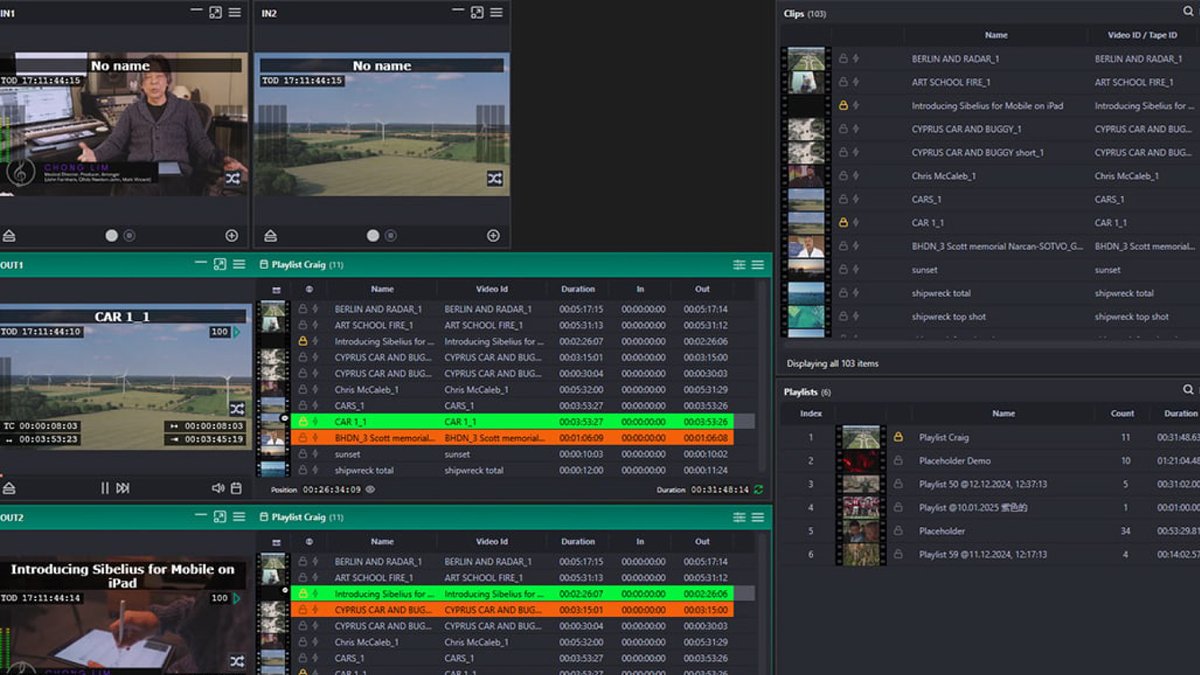Screen dimensions: 1200x675
Task: Click the plus icon in IN1 panel
Action: tap(231, 236)
